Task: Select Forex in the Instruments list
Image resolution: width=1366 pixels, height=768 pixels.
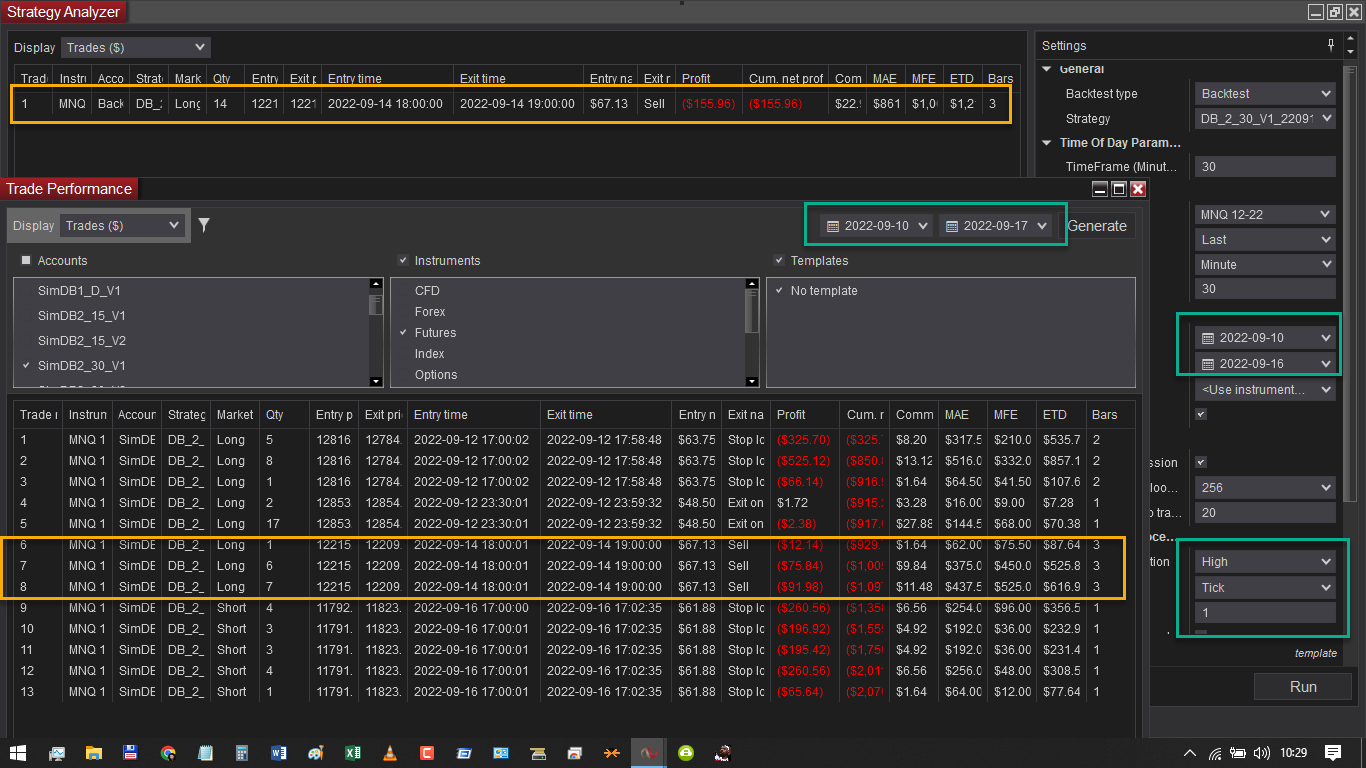Action: coord(430,312)
